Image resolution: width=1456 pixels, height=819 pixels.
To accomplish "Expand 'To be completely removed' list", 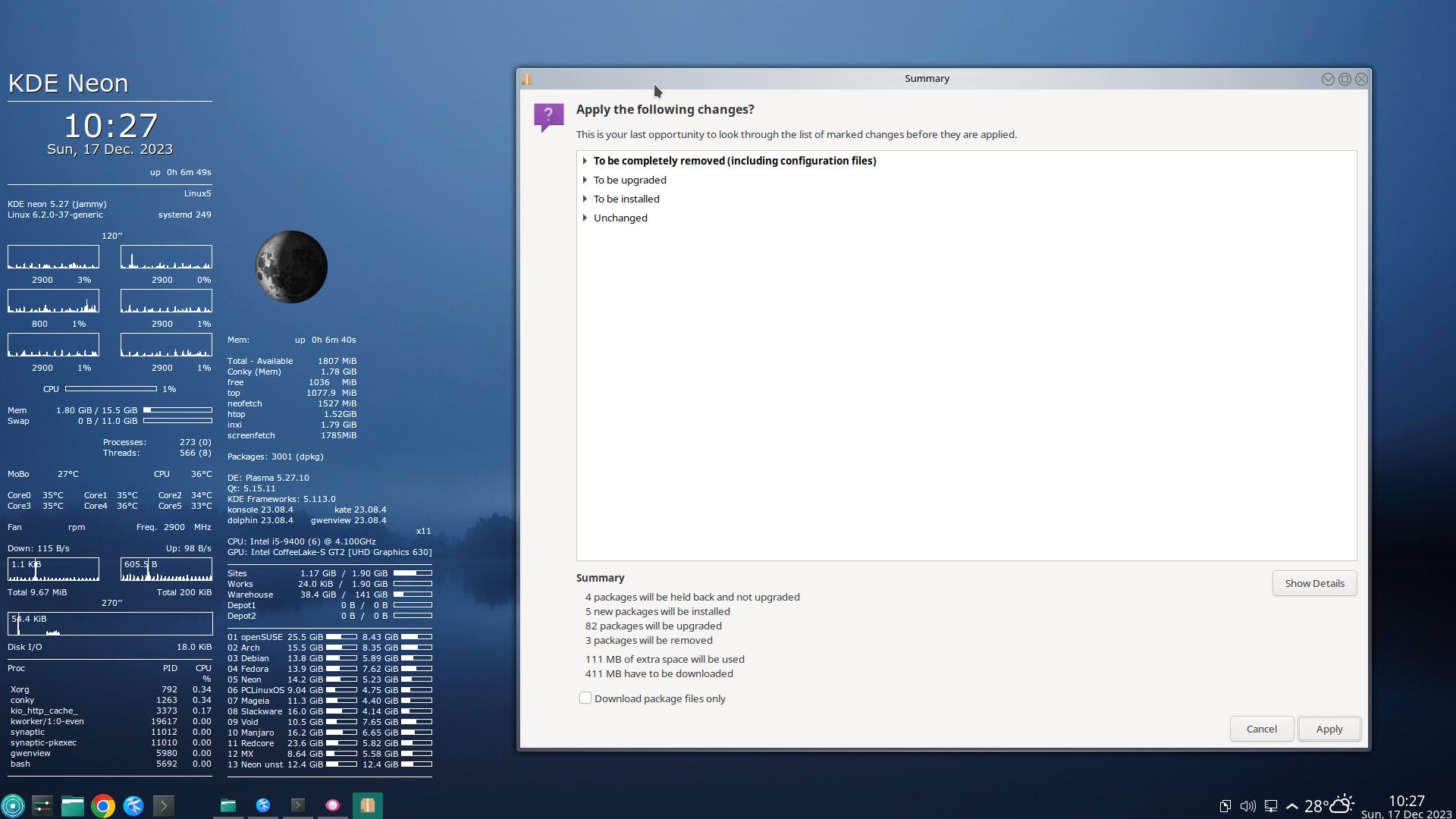I will click(585, 161).
